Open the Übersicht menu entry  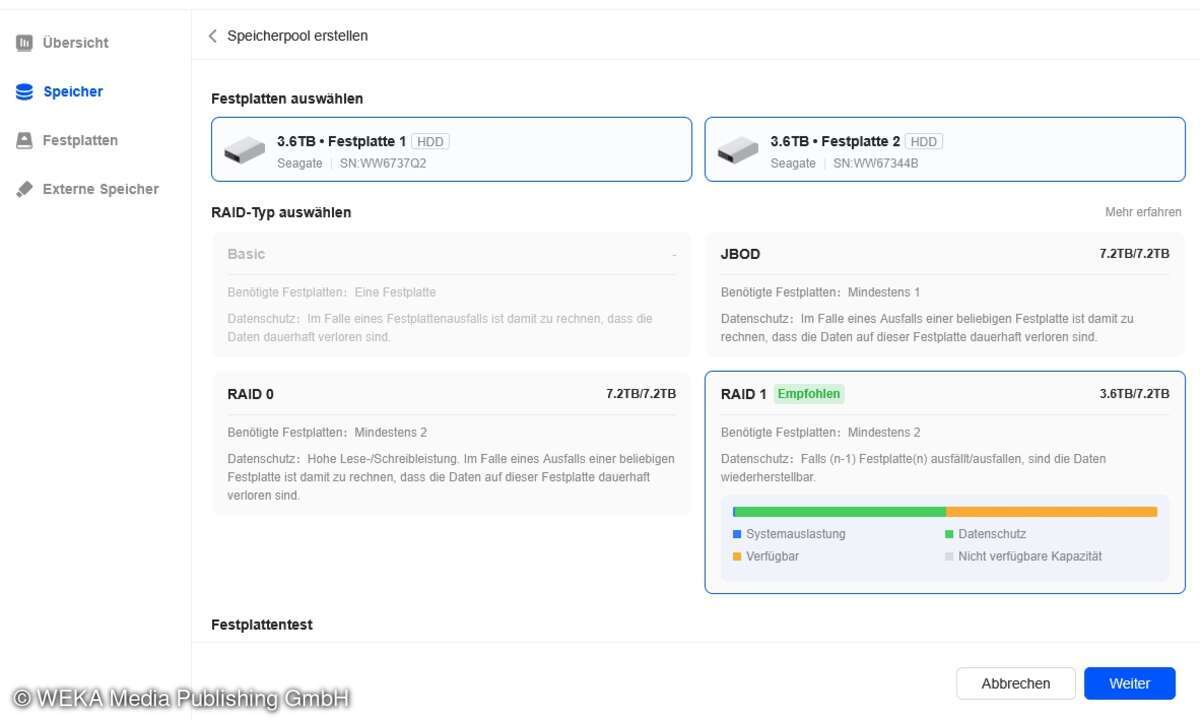point(75,43)
